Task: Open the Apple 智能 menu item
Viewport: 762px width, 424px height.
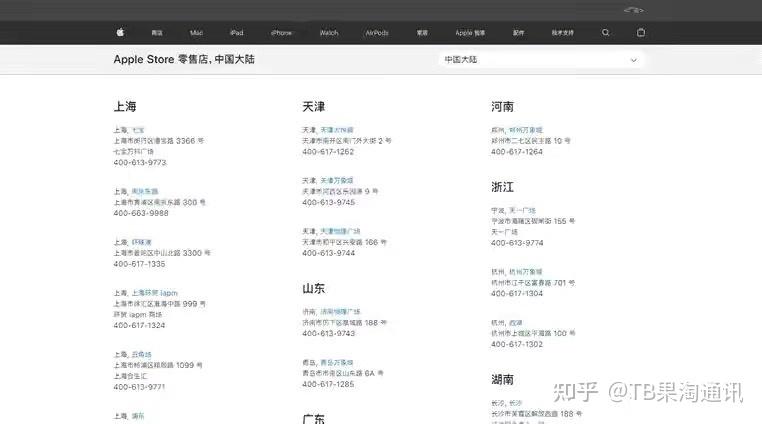Action: pyautogui.click(x=470, y=33)
